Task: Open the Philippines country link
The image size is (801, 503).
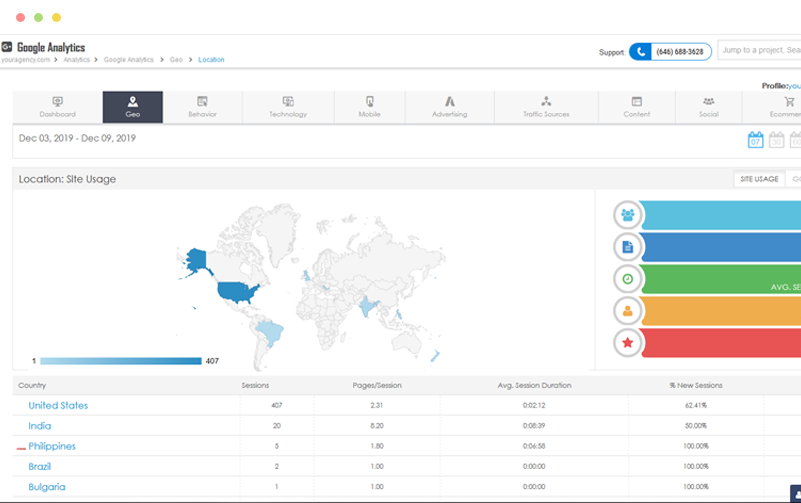Action: [52, 446]
